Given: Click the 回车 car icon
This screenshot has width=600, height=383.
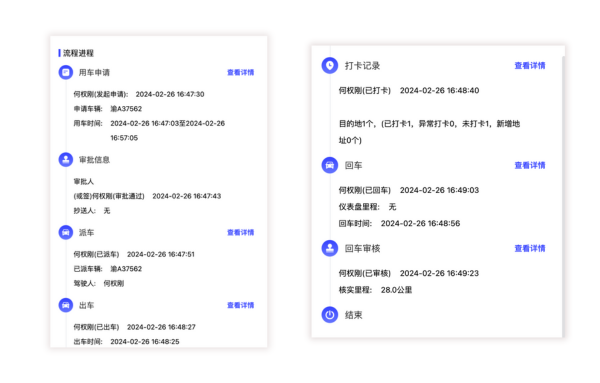Looking at the screenshot, I should click(329, 165).
